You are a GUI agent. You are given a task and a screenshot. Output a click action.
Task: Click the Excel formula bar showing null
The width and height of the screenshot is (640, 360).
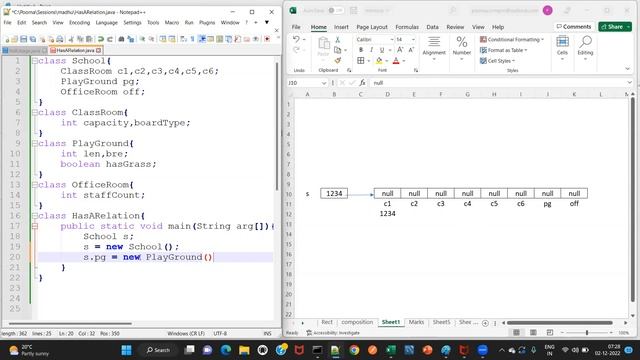pos(498,83)
